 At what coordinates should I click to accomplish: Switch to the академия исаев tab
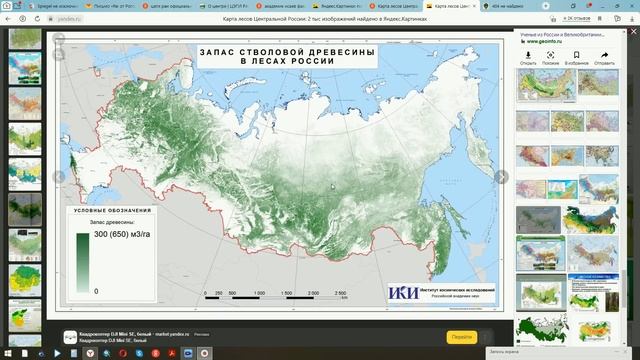click(x=281, y=6)
